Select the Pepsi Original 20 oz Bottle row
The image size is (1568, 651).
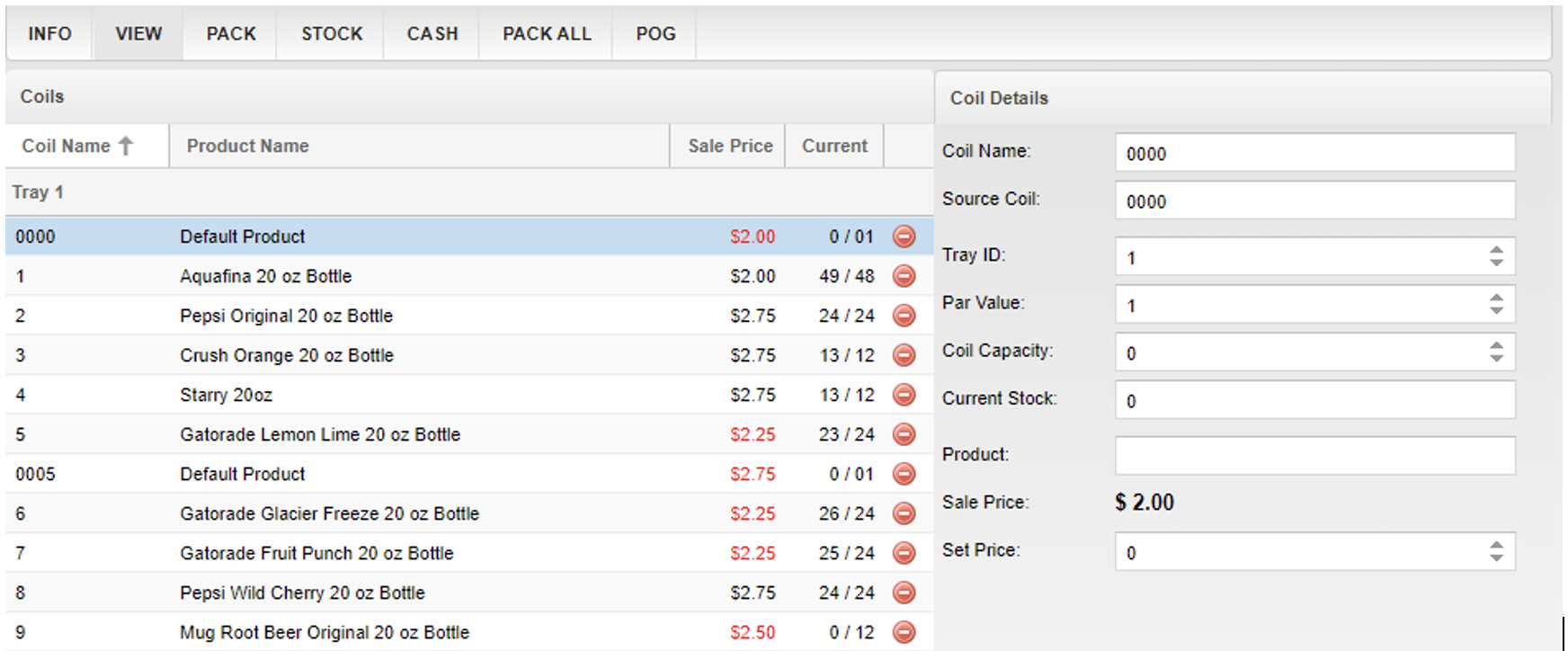click(469, 316)
